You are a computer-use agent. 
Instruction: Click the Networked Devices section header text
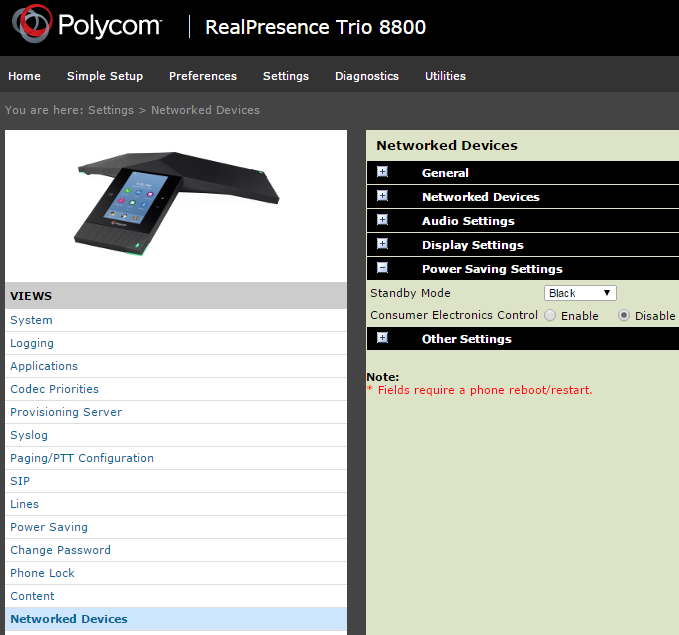[481, 197]
